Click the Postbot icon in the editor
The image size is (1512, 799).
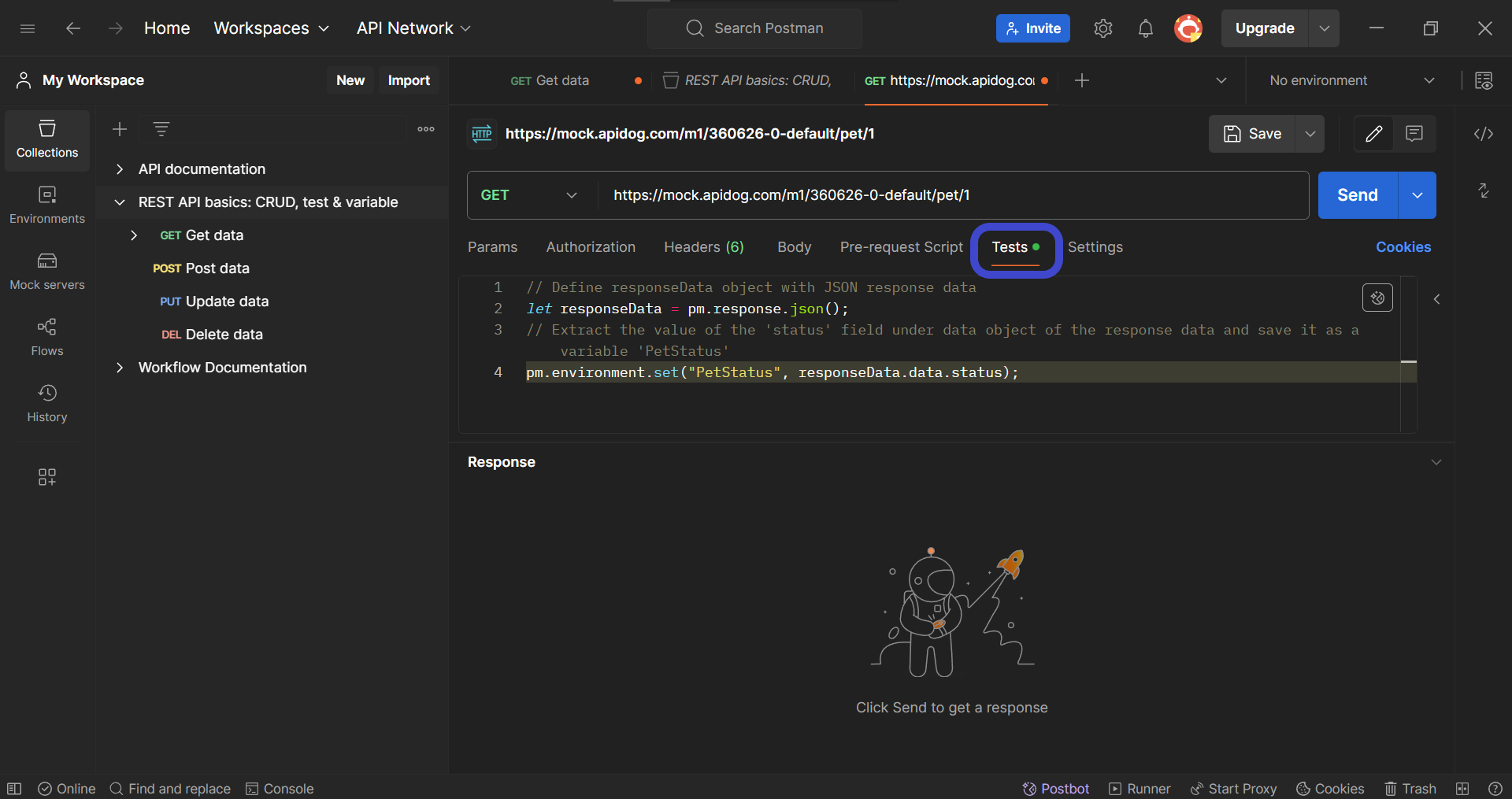click(x=1377, y=298)
